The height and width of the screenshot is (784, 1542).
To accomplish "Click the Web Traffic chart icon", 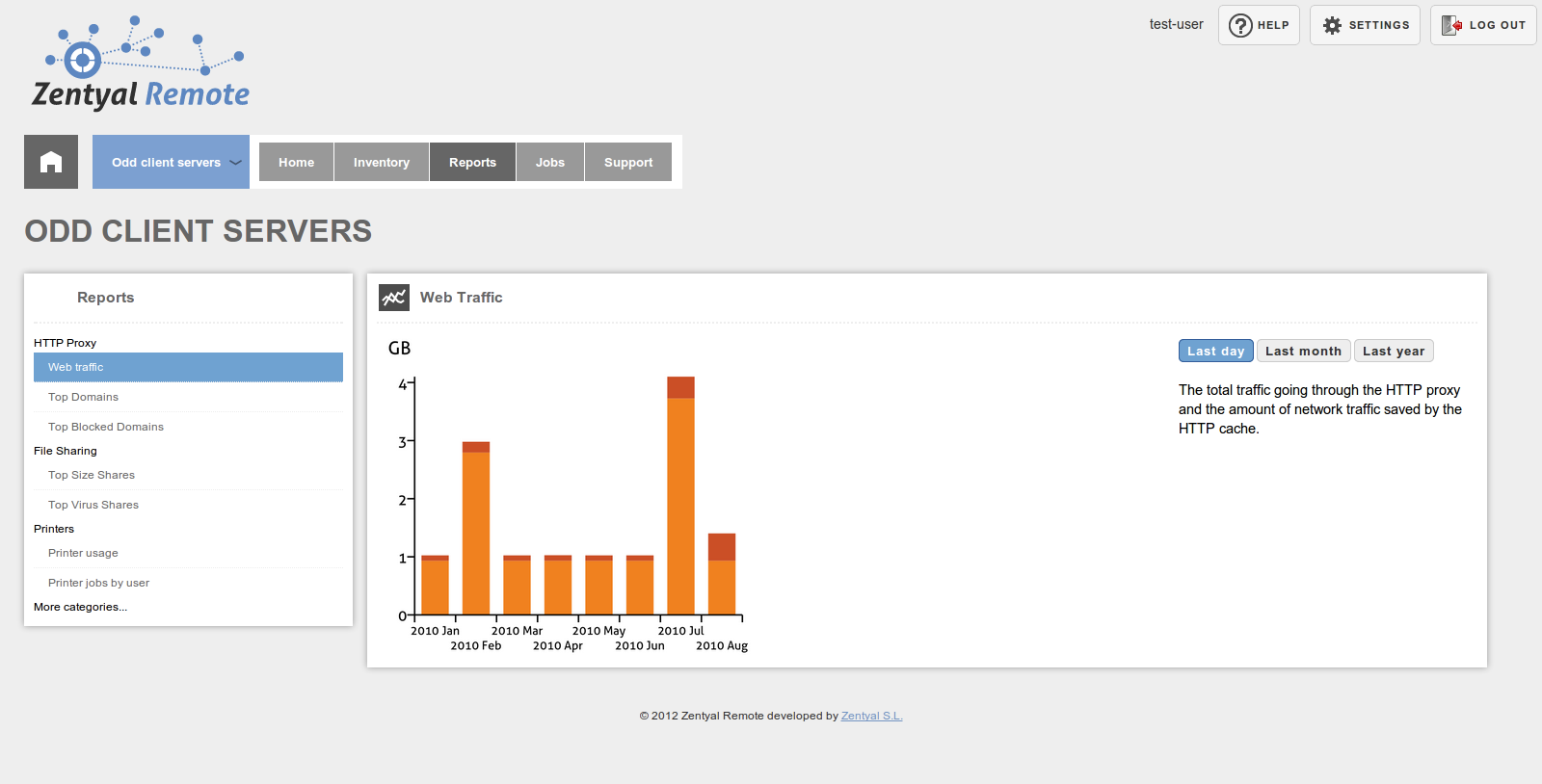I will pos(394,298).
